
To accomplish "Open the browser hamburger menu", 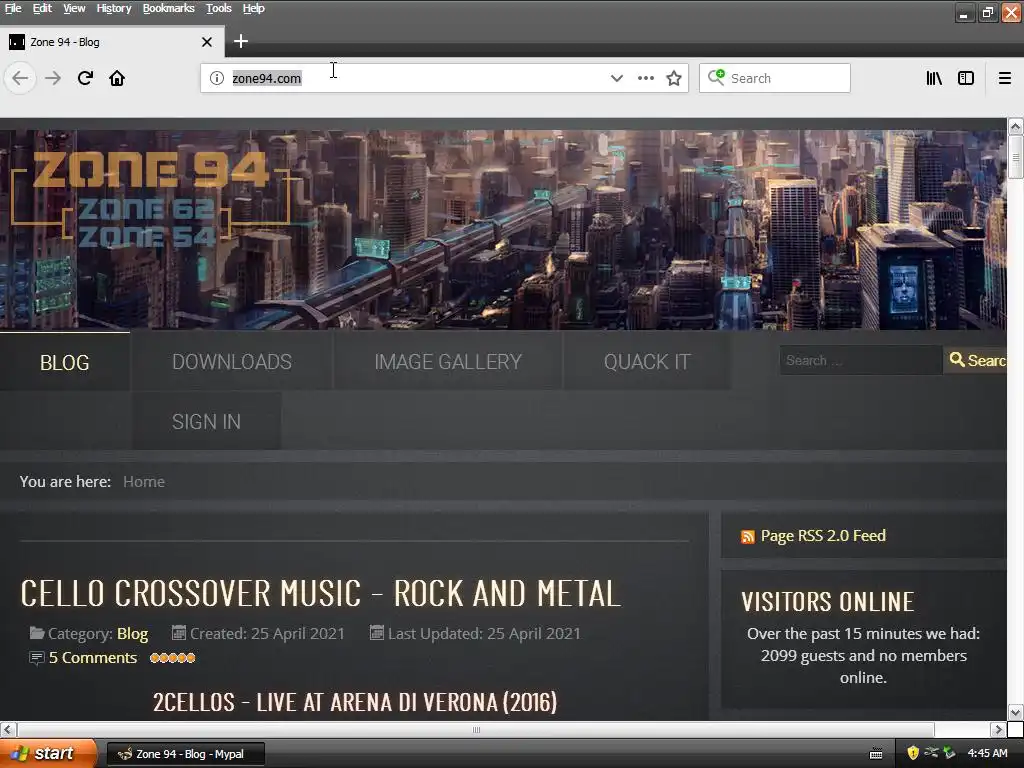I will [1004, 78].
